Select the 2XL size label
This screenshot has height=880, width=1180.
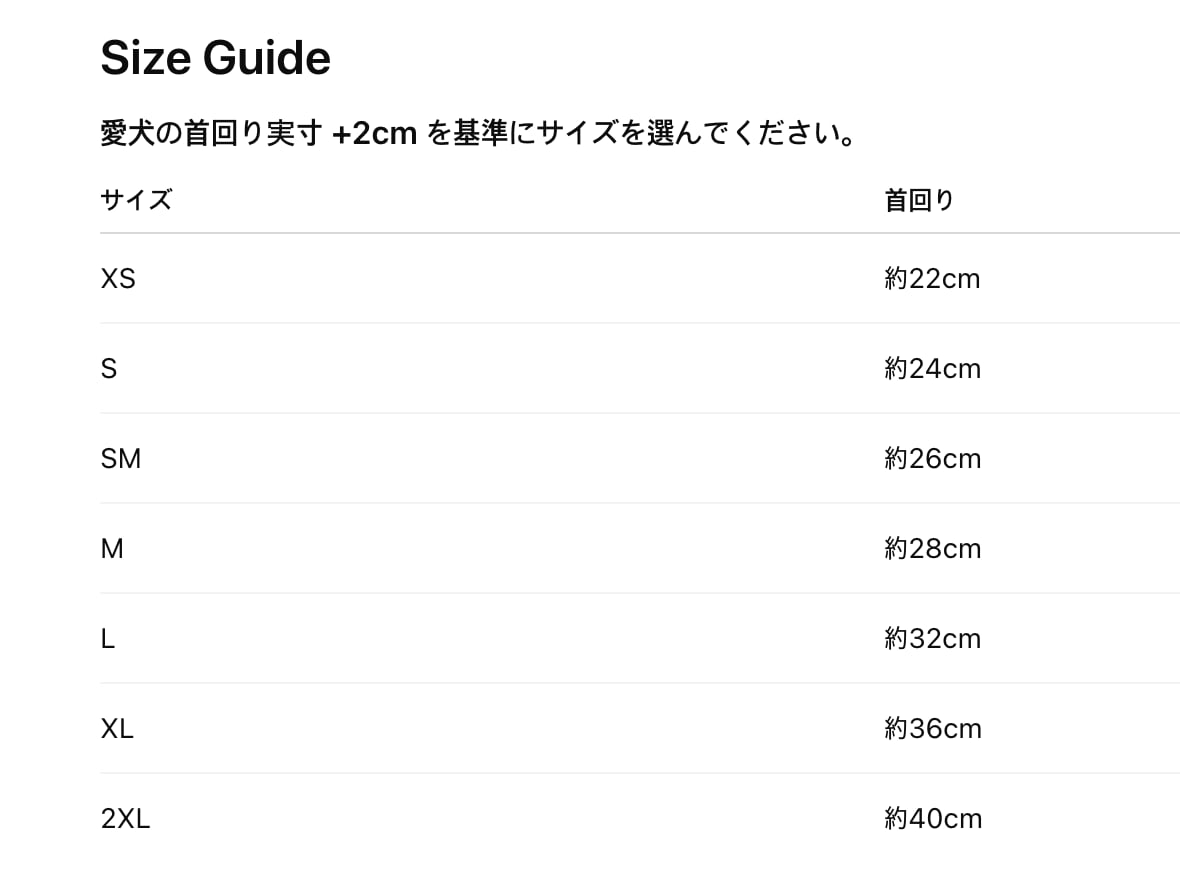125,819
